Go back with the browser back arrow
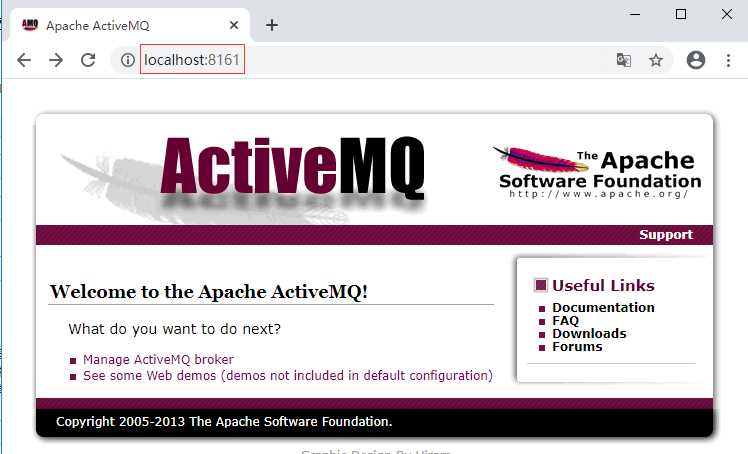Screen dimensions: 748x454 point(24,60)
